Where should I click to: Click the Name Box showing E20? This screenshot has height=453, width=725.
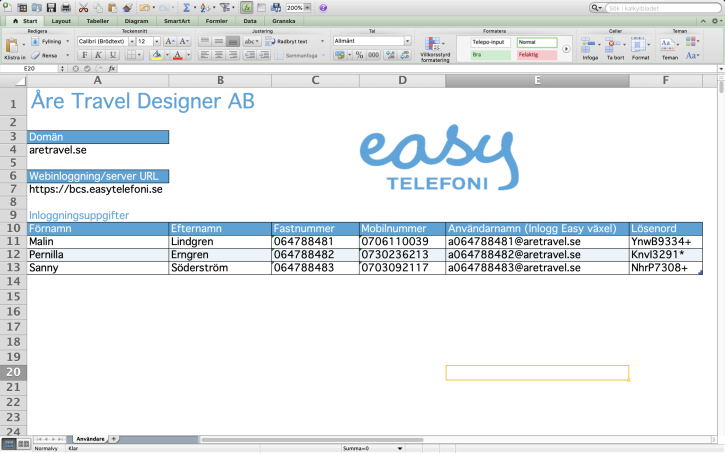point(30,68)
